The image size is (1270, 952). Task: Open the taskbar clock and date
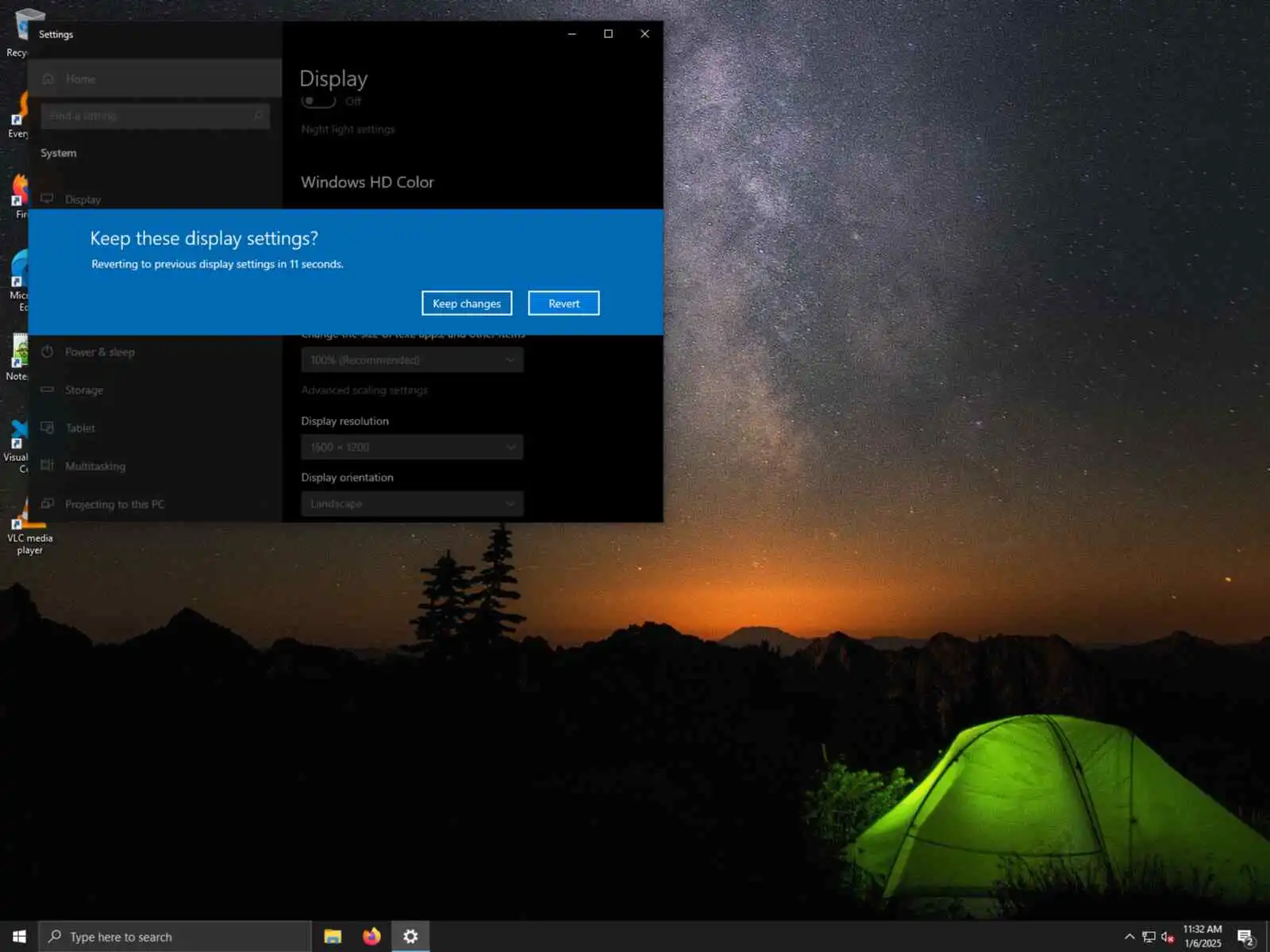click(1203, 936)
